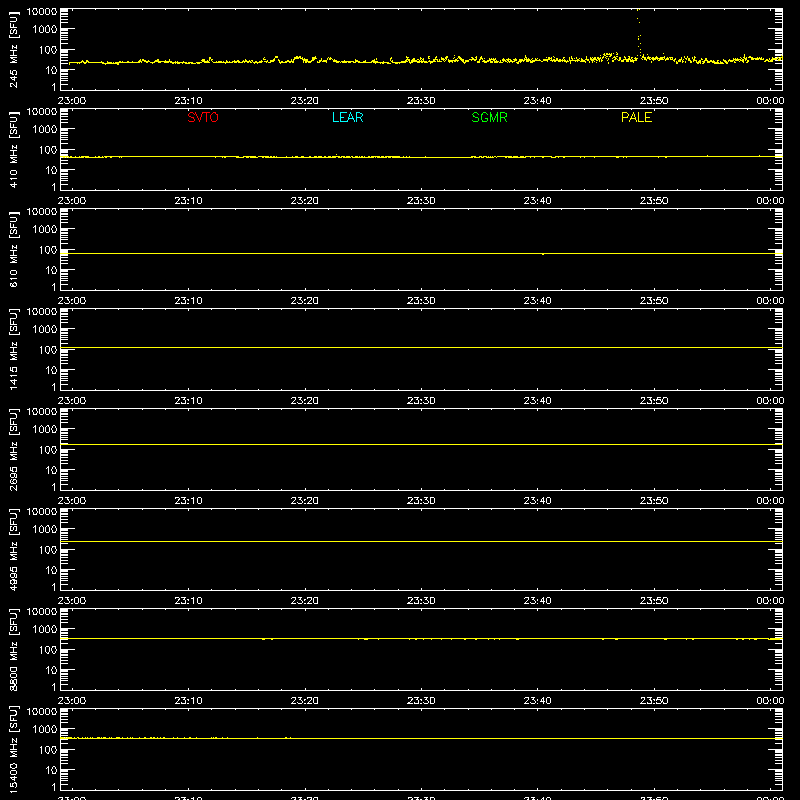
Task: Click the 23:00 label under the 4995 MHz plot
Action: point(72,601)
